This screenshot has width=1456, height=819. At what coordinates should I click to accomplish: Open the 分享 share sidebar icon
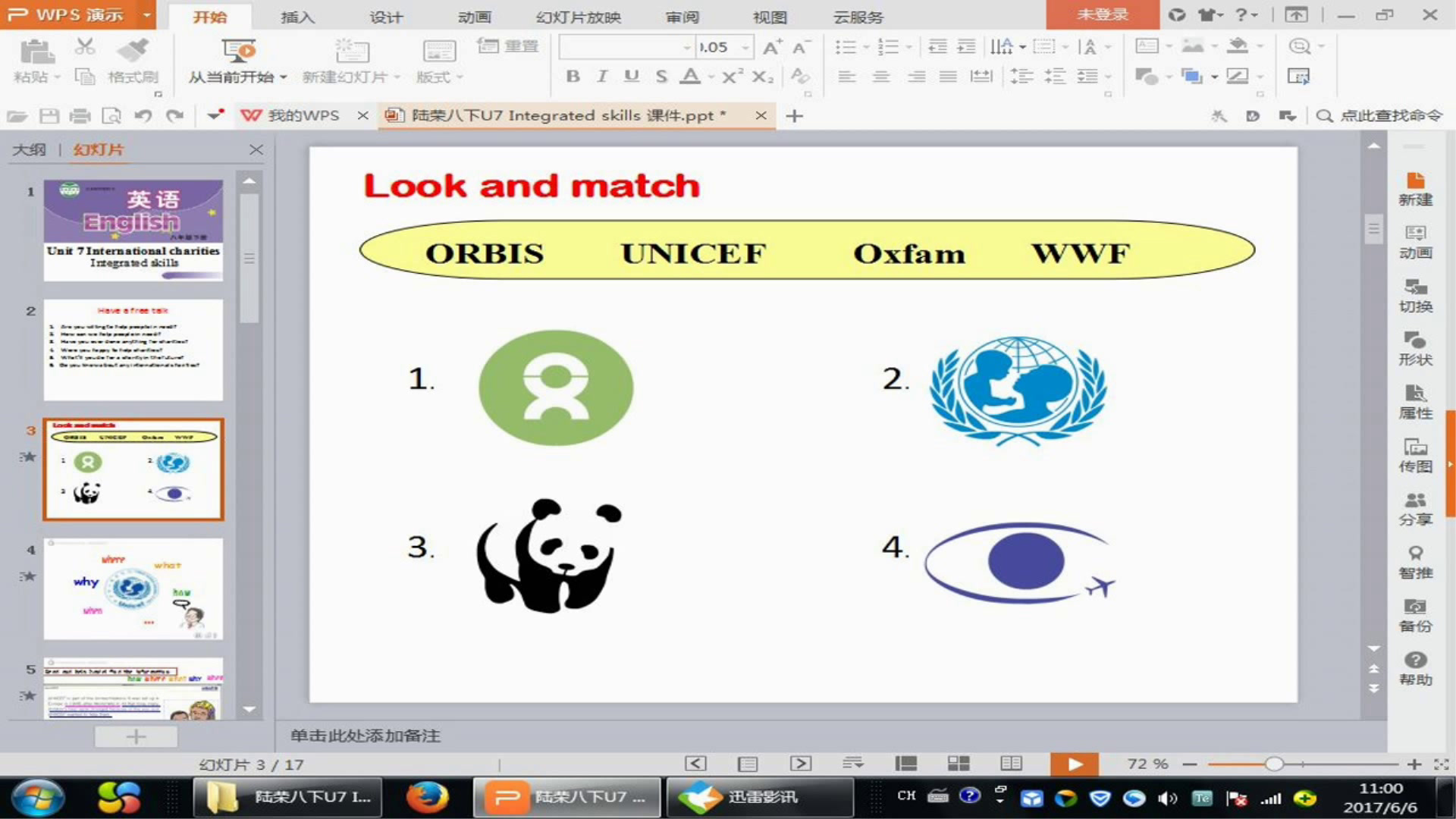coord(1415,510)
